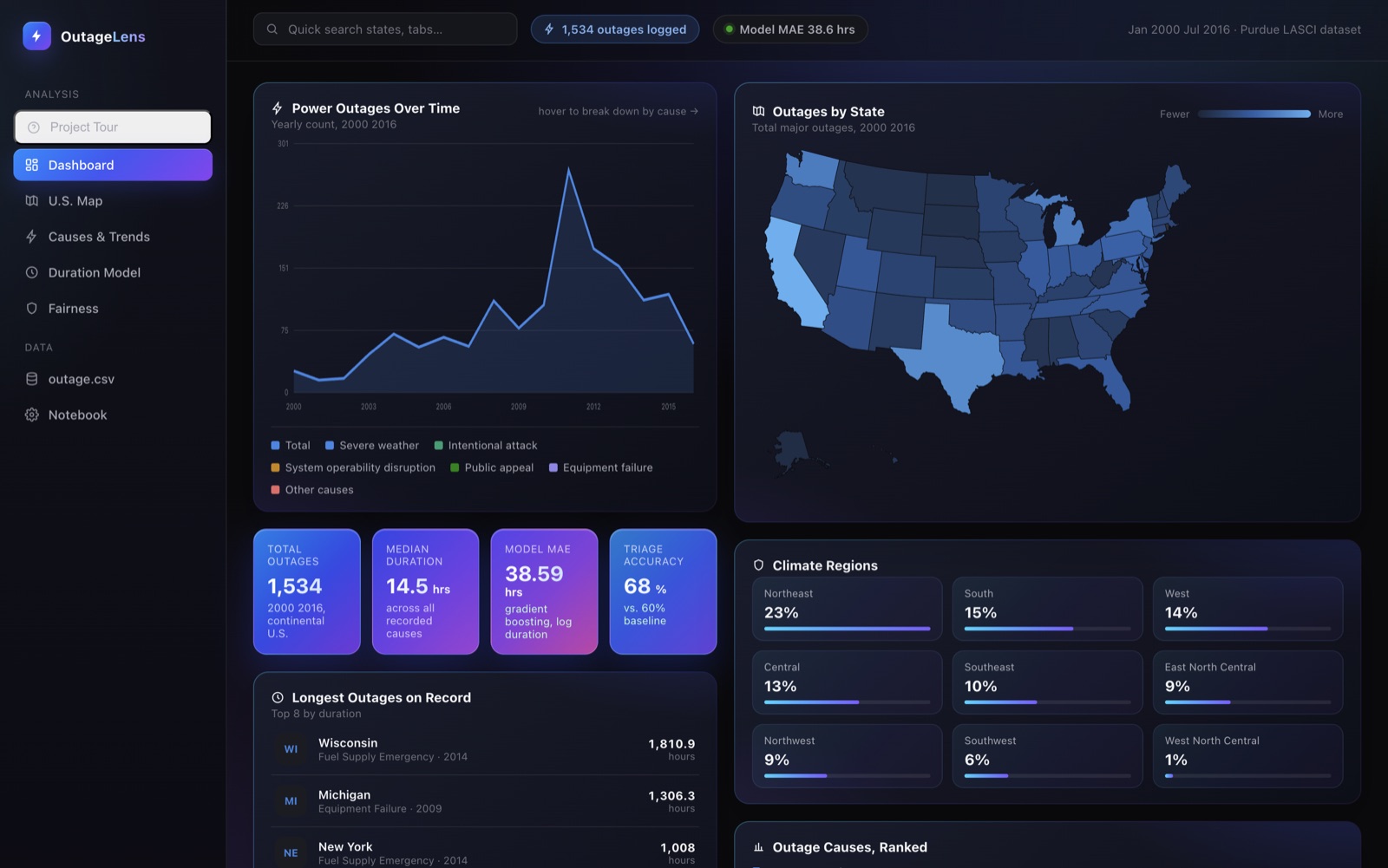Toggle the Public appeal legend series
Viewport: 1388px width, 868px height.
[492, 467]
